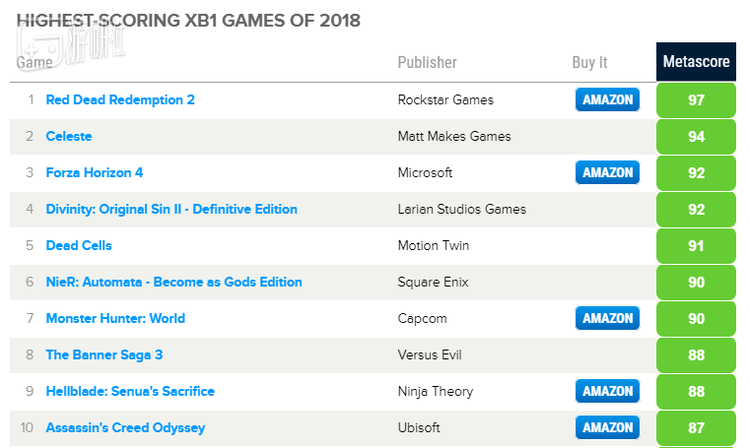Open the Assassin's Creed Odyssey link
This screenshot has width=750, height=448.
pyautogui.click(x=125, y=428)
